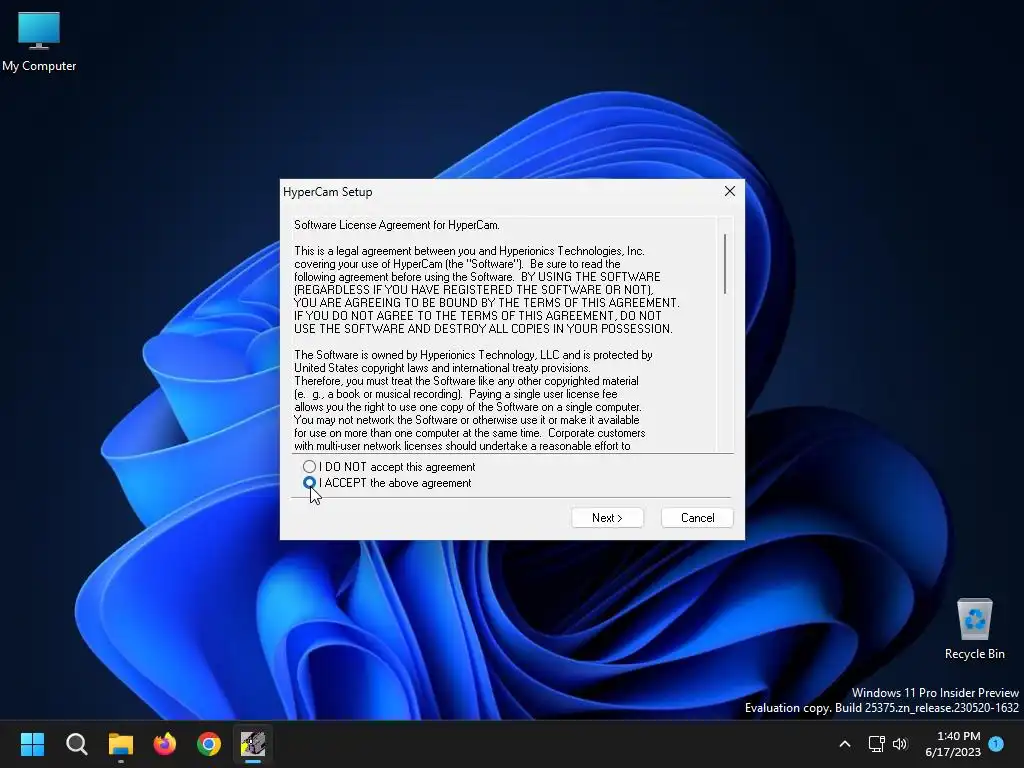The height and width of the screenshot is (768, 1024).
Task: Click the HyperCam Setup title bar text
Action: point(328,192)
